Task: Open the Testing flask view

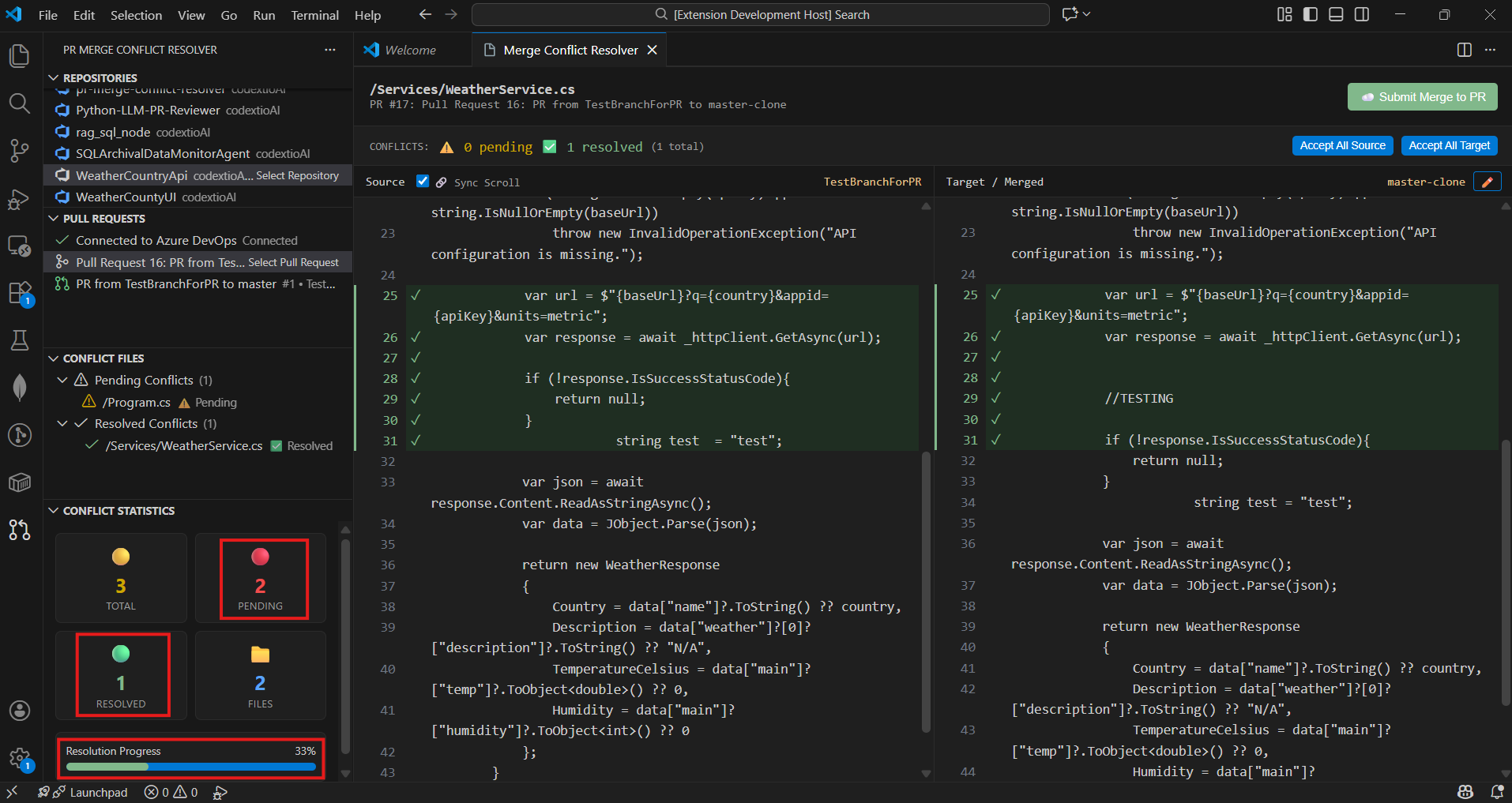Action: [20, 340]
